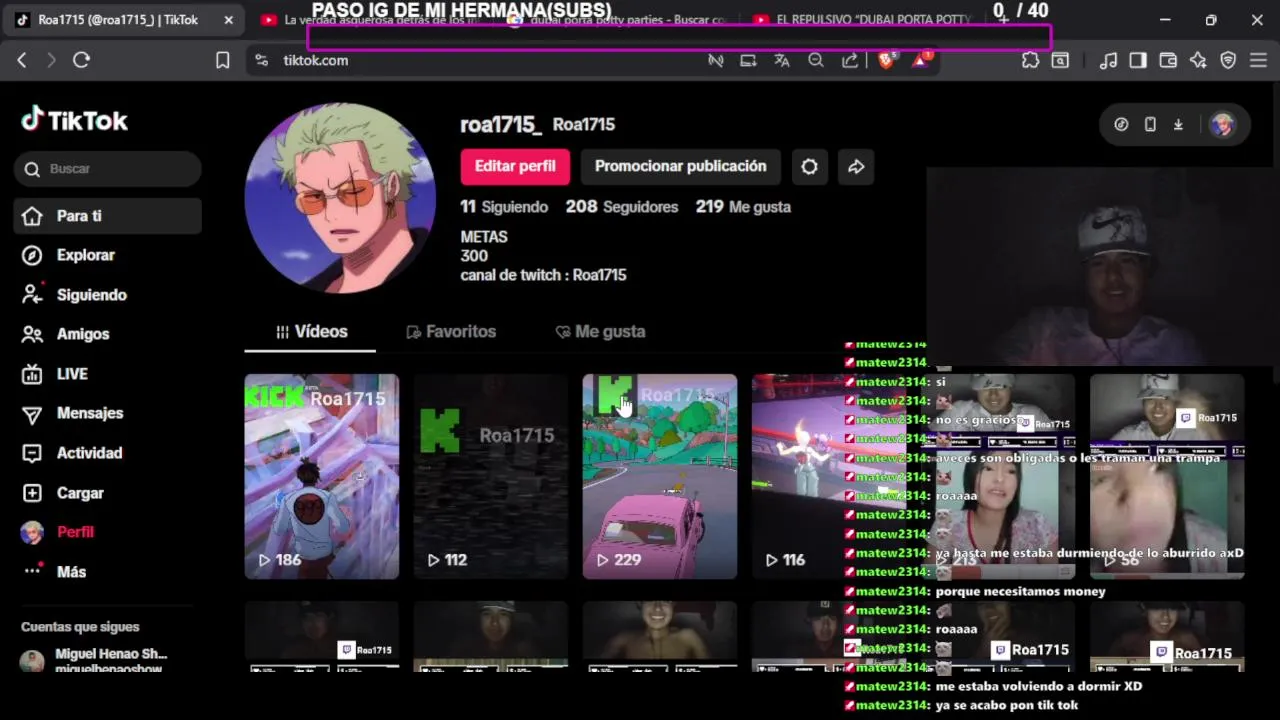Click the share profile arrow icon
This screenshot has width=1280, height=720.
click(x=856, y=167)
